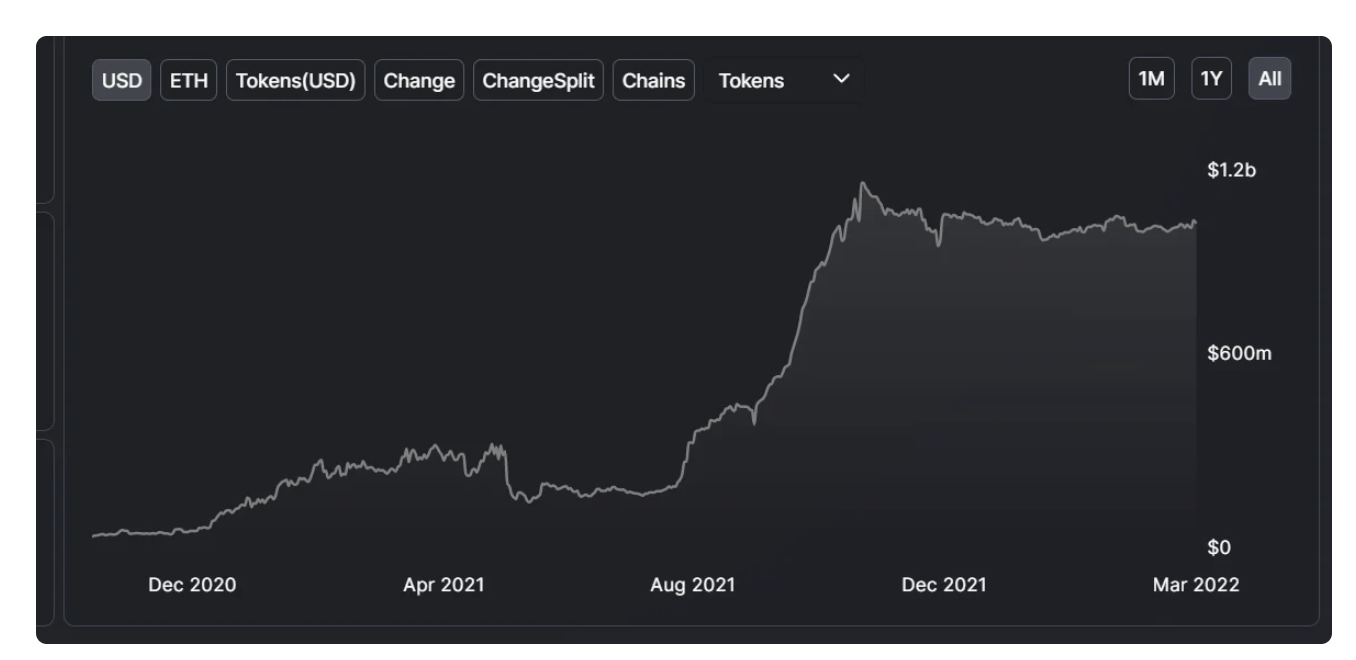This screenshot has height=660, width=1356.
Task: Enable the Tokens(USD) chart view
Action: [296, 80]
